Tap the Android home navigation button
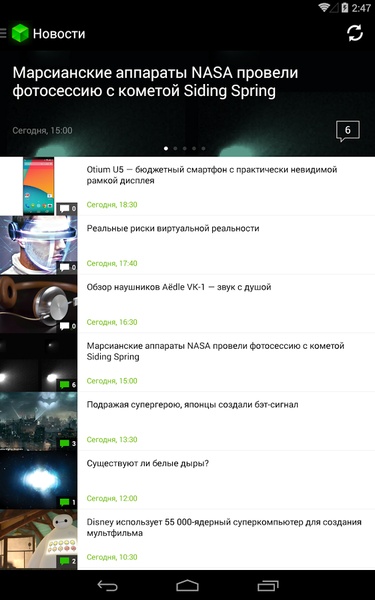The height and width of the screenshot is (600, 375). [188, 585]
